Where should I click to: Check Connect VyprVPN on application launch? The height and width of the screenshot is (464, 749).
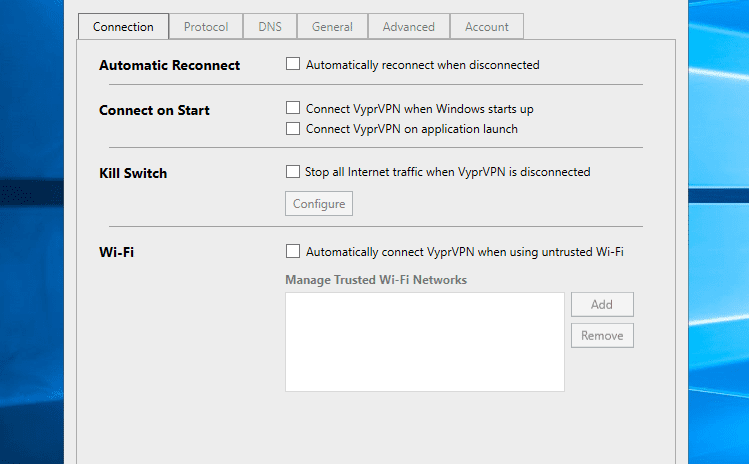tap(293, 129)
